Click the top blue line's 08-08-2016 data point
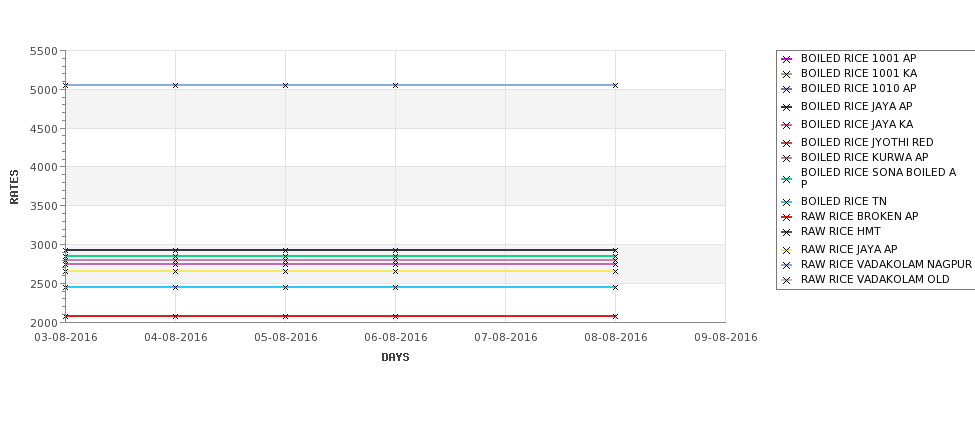This screenshot has height=429, width=975. (x=615, y=85)
